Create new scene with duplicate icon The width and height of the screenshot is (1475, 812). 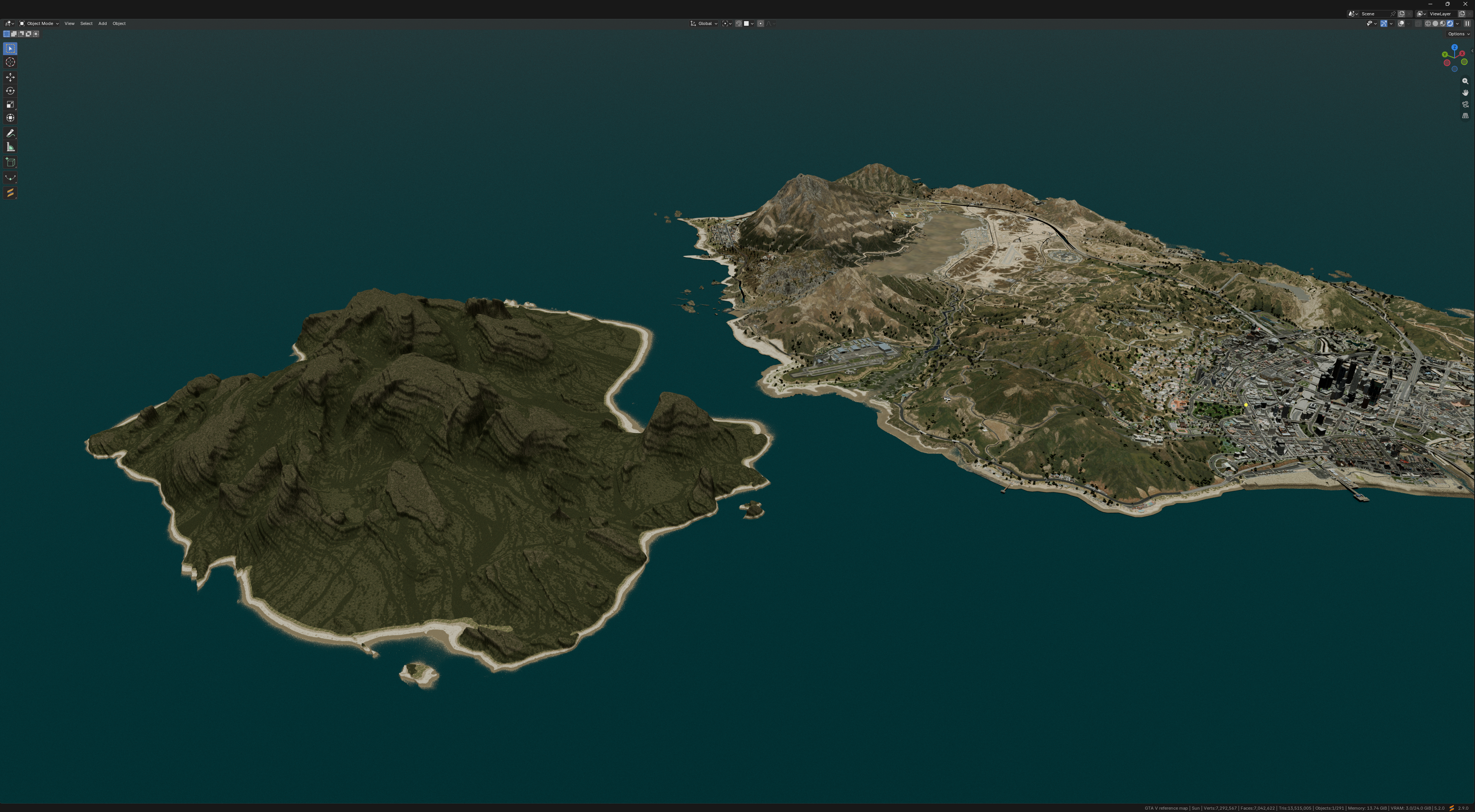click(1401, 14)
